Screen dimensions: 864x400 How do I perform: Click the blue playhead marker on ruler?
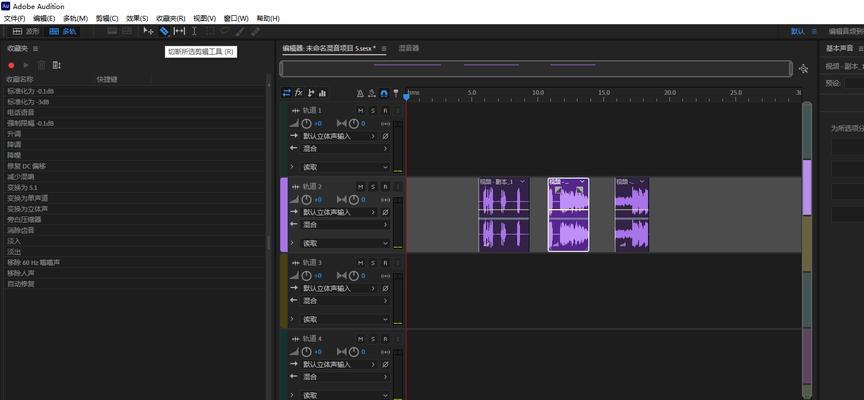click(x=406, y=97)
